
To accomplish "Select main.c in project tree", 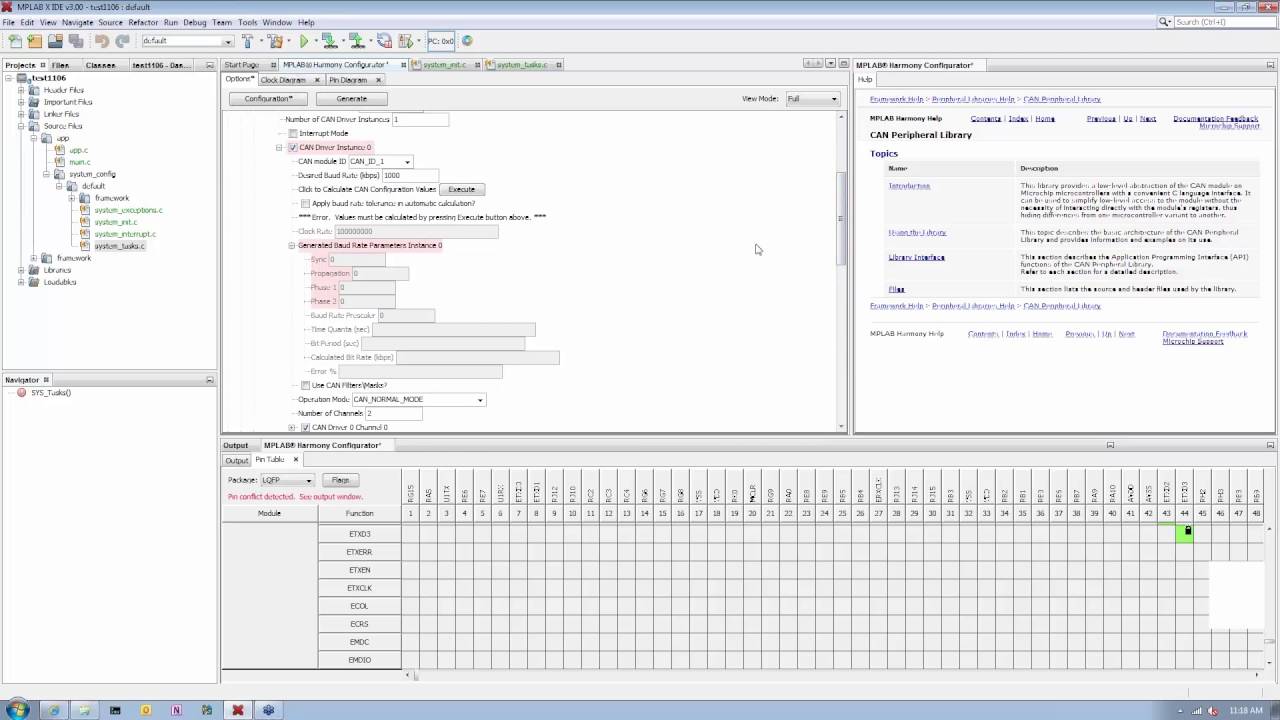I will pos(79,162).
